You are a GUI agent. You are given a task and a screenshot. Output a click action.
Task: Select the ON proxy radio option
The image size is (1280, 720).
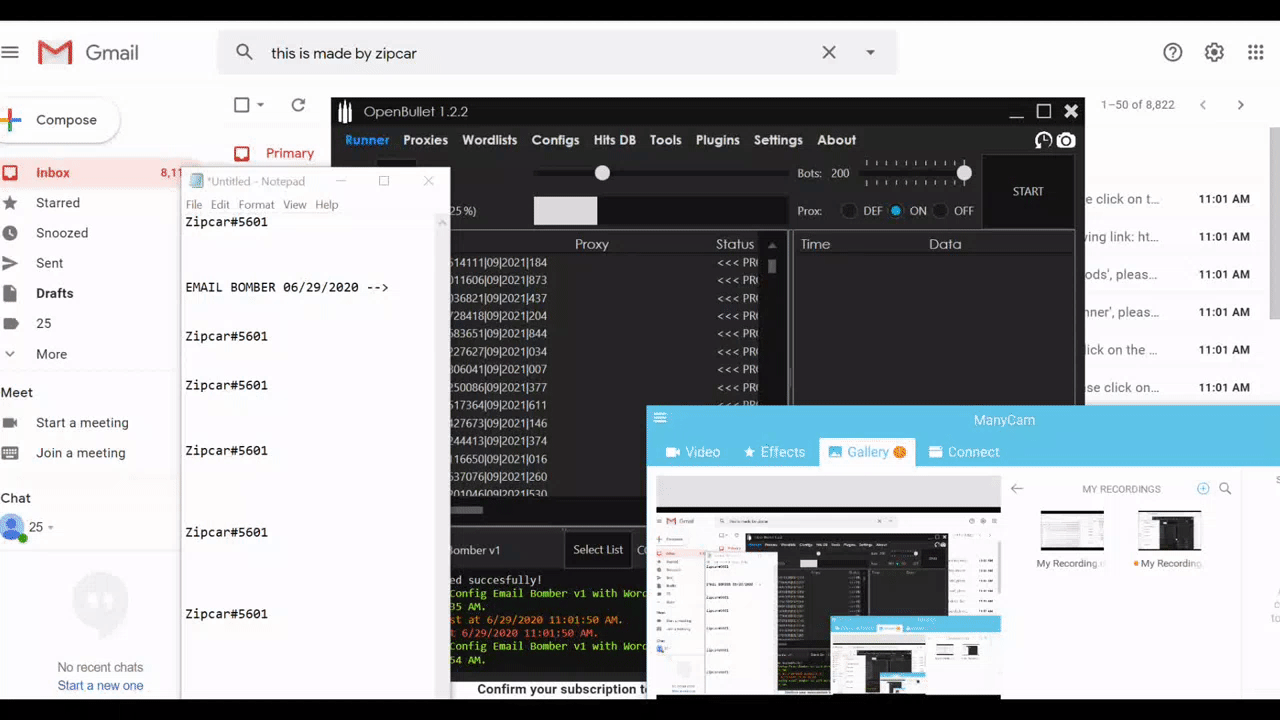pos(896,211)
